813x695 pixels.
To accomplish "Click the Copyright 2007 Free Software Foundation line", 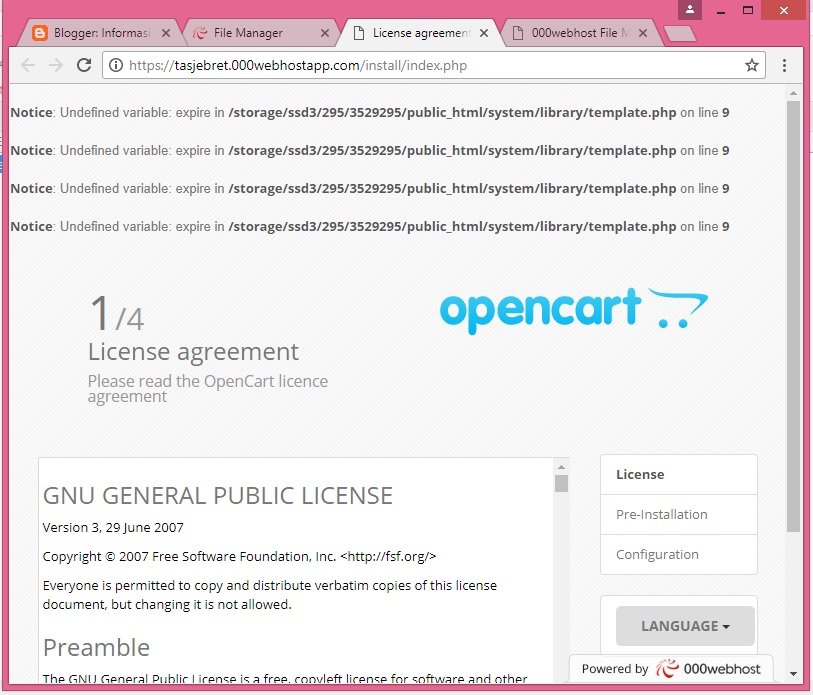I will click(x=239, y=557).
